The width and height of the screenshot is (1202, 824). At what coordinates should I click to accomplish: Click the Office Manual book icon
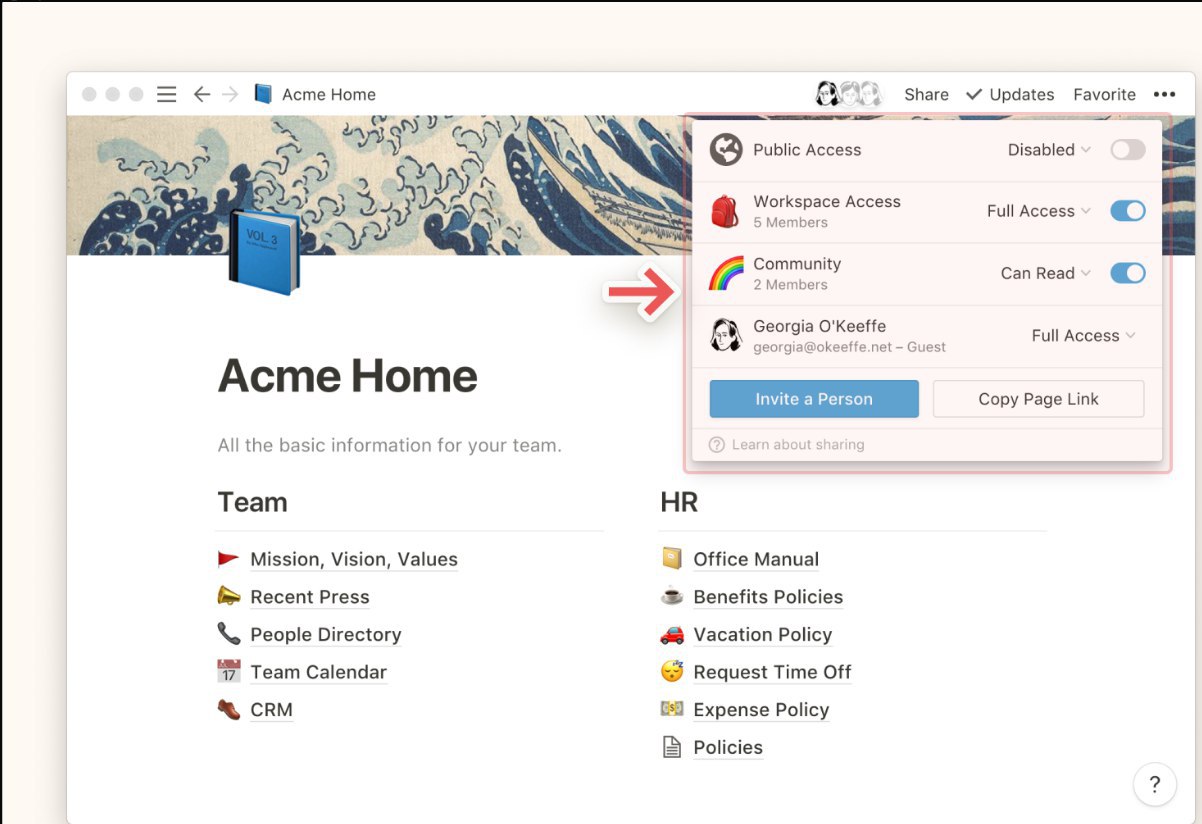[672, 558]
